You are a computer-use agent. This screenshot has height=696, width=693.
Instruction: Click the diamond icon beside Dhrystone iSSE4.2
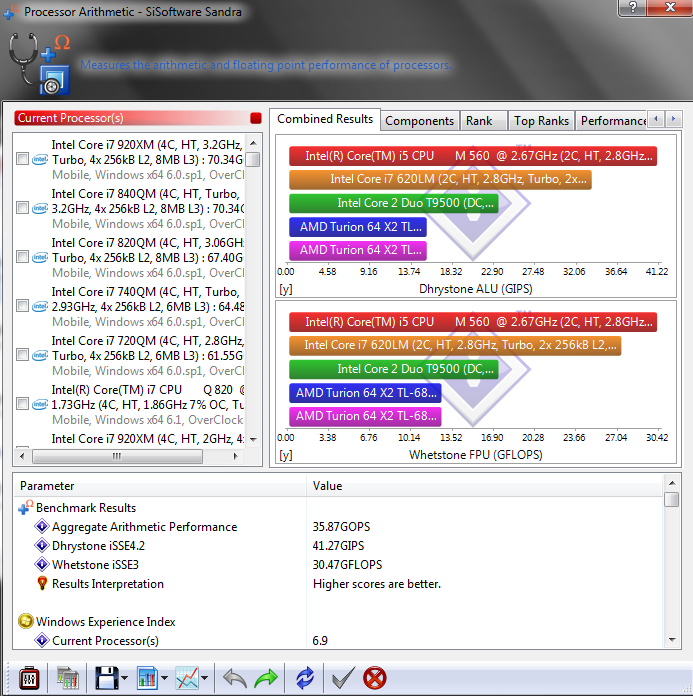(x=42, y=545)
